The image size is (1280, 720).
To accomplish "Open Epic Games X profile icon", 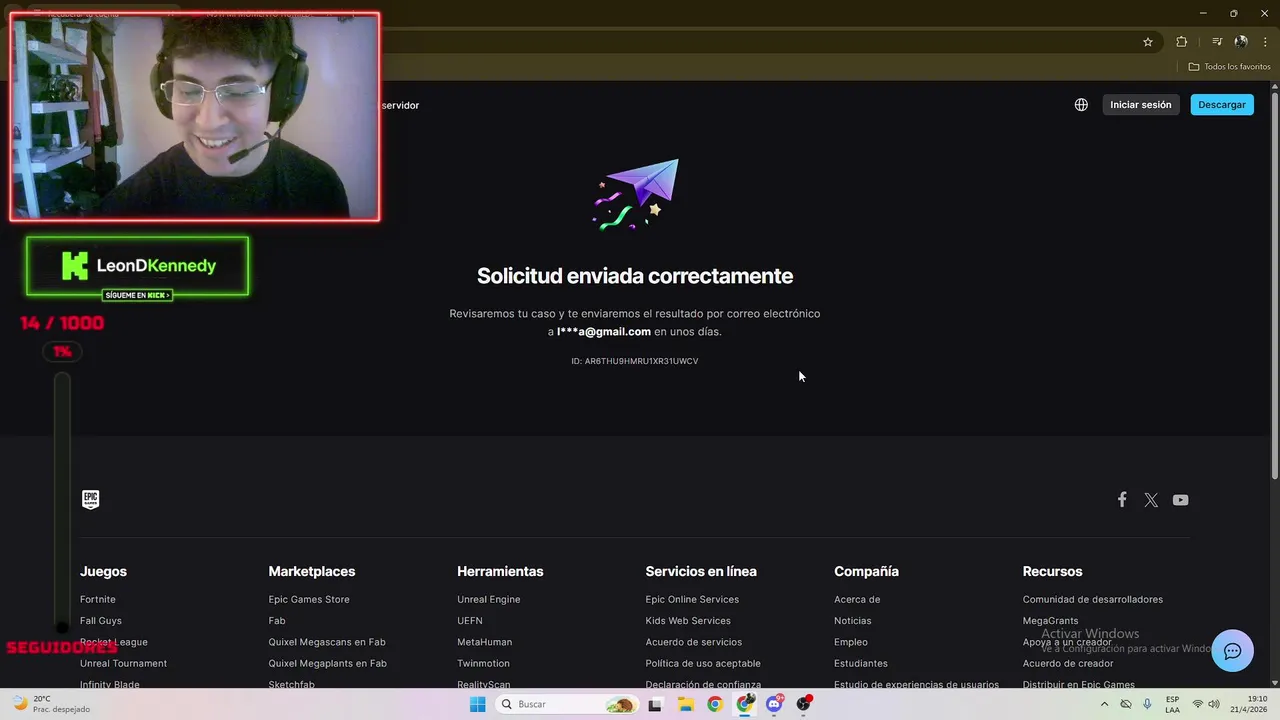I will (x=1151, y=499).
